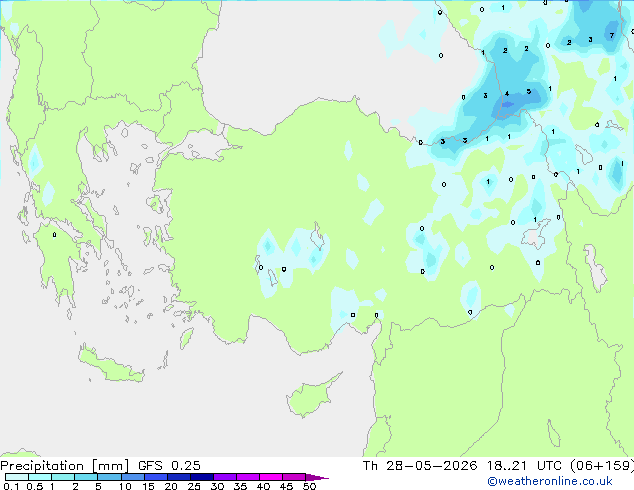
Task: Select the 5–10 mm legend color swatch
Action: pyautogui.click(x=109, y=477)
